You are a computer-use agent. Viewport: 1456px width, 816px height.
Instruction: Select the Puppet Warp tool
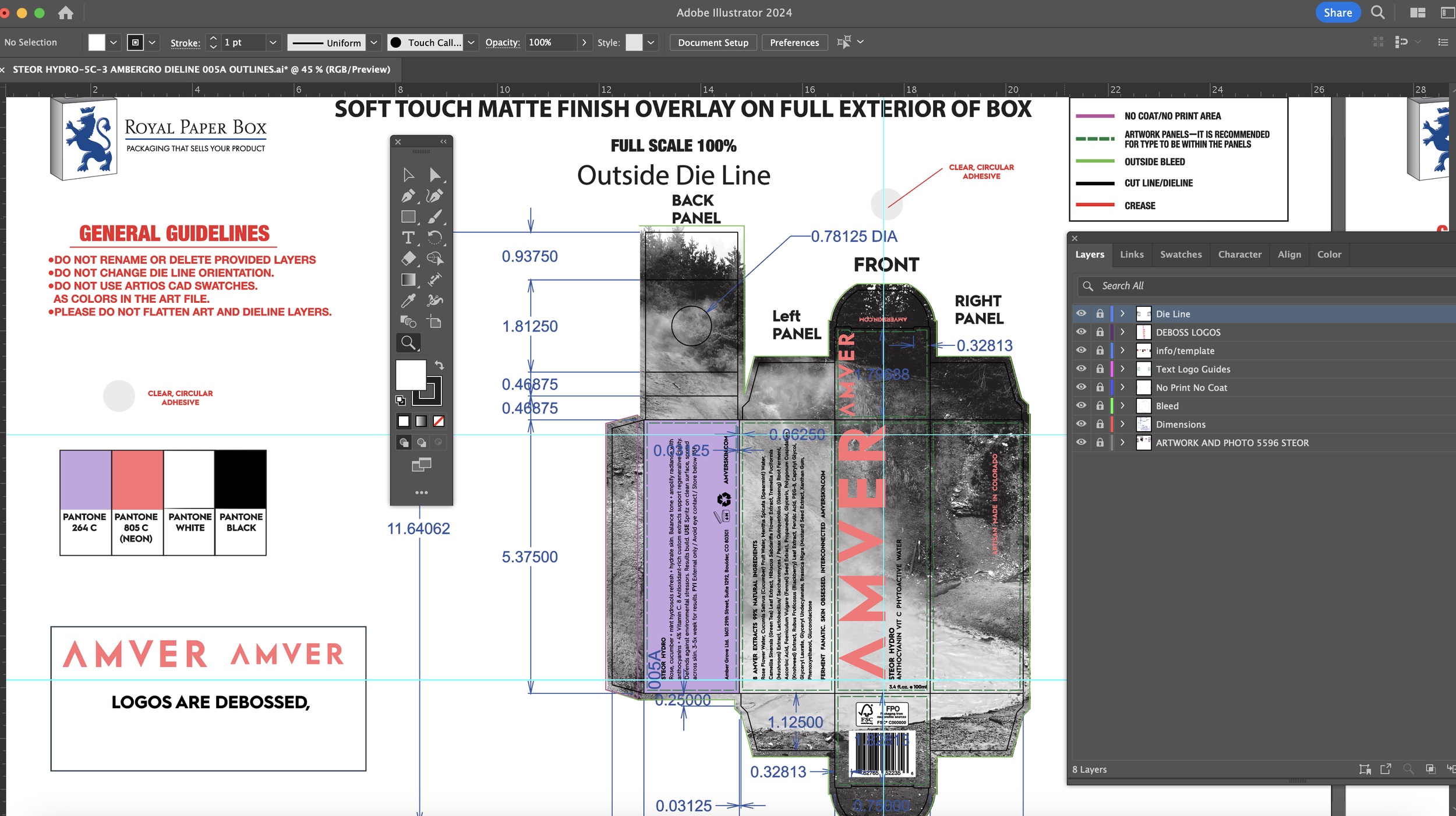[434, 301]
